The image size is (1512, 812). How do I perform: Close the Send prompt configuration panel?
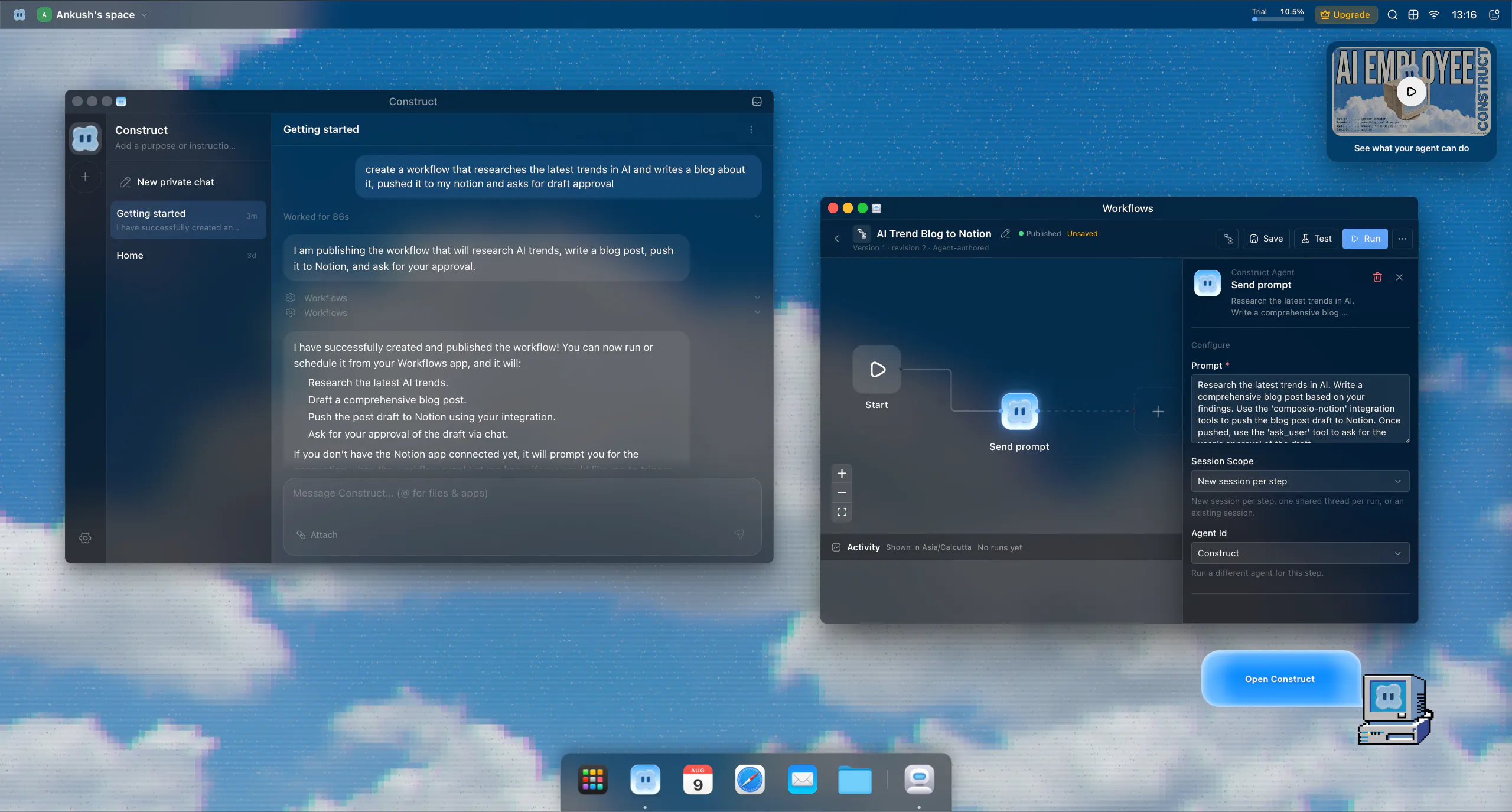(x=1399, y=277)
